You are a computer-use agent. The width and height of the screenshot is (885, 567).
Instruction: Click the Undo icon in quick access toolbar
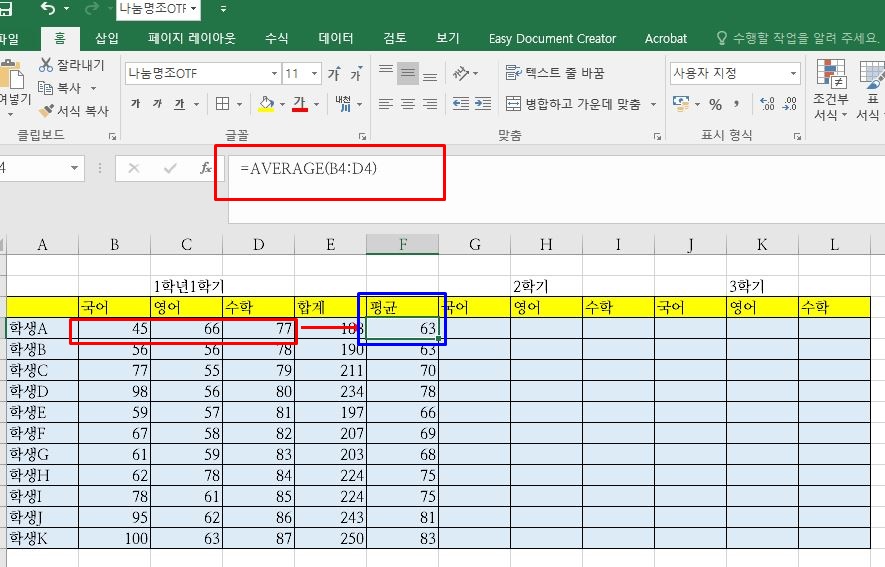[x=49, y=8]
